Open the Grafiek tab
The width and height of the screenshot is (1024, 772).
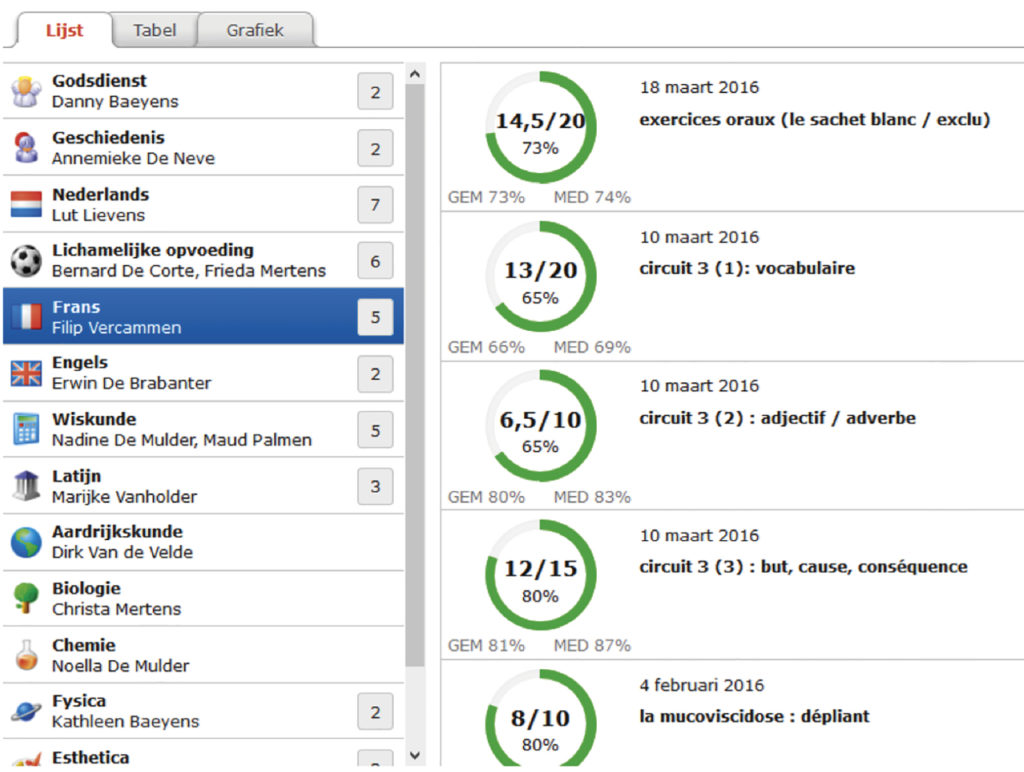(x=255, y=30)
